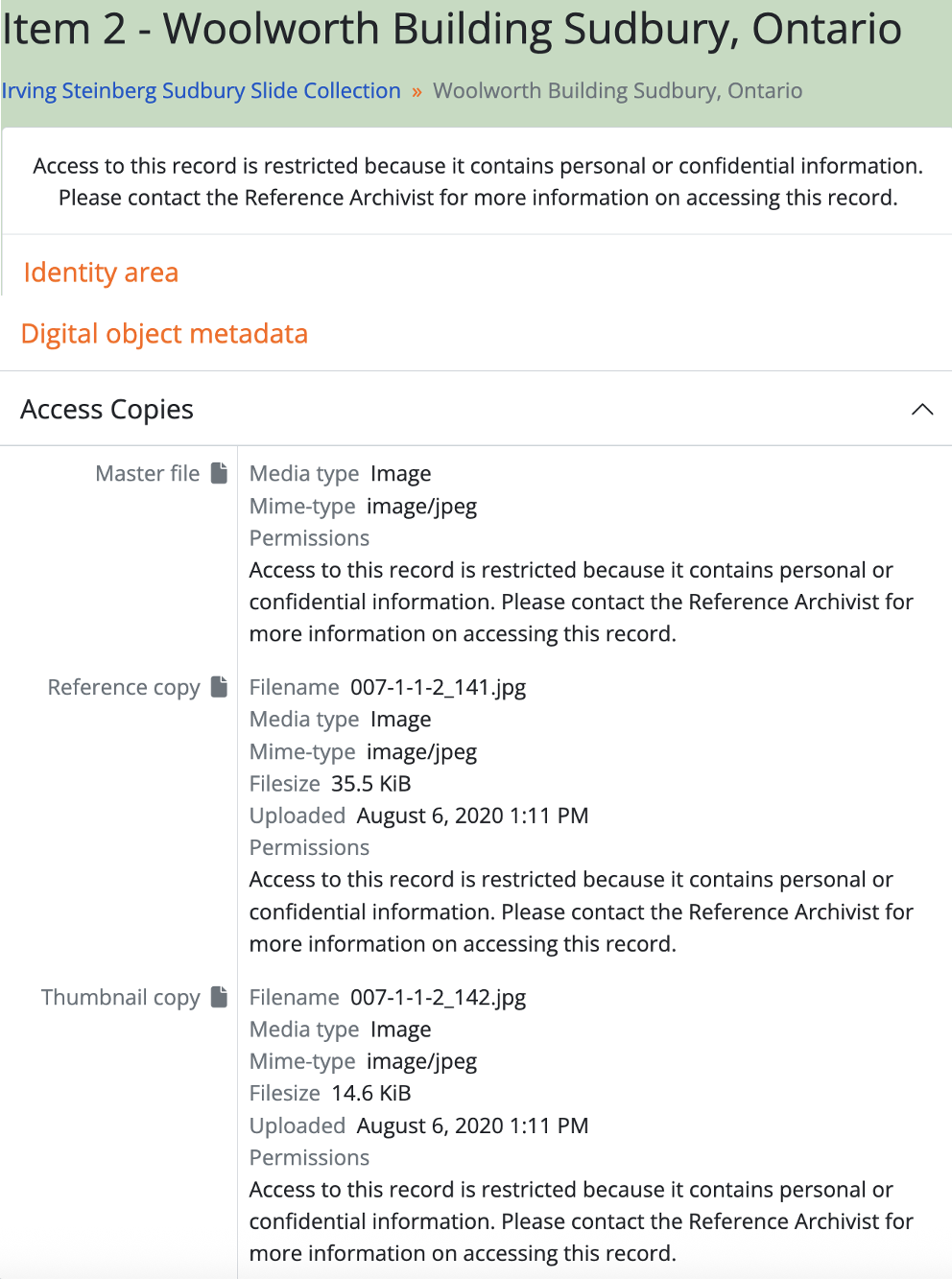Click the Master file document icon
The width and height of the screenshot is (952, 1279).
point(220,473)
